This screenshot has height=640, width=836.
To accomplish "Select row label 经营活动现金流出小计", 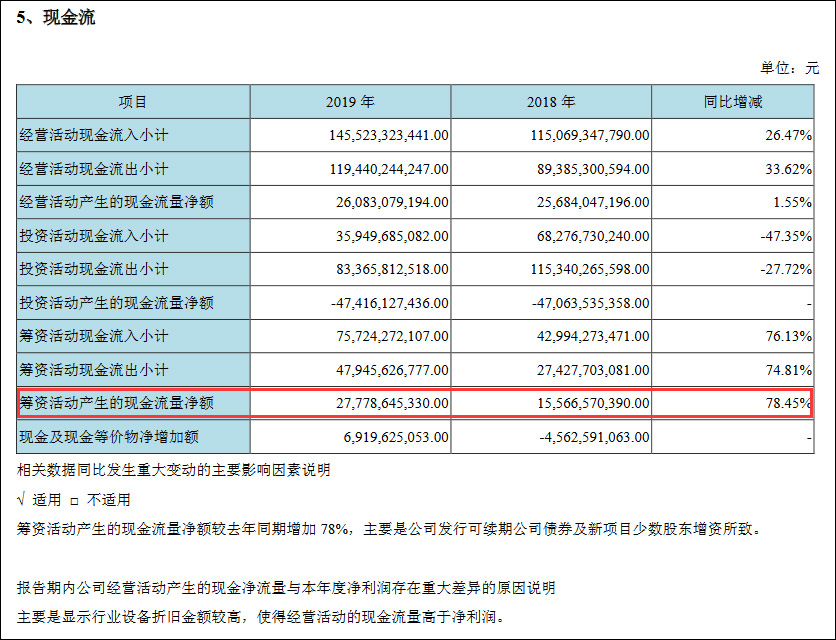I will (x=94, y=169).
